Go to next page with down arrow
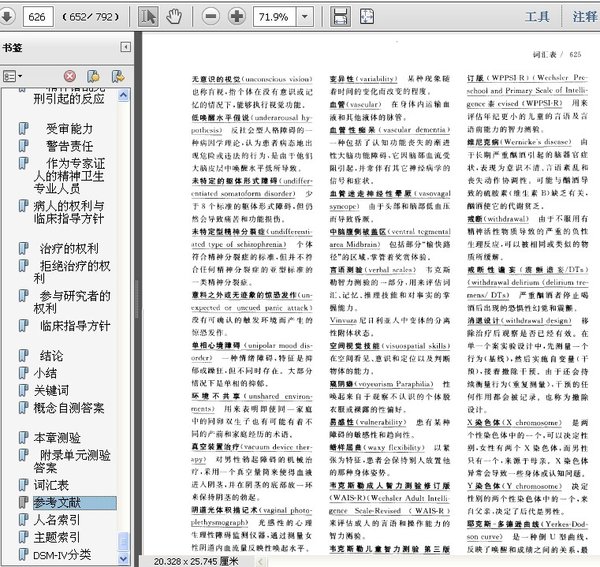The height and width of the screenshot is (567, 600). click(x=9, y=17)
